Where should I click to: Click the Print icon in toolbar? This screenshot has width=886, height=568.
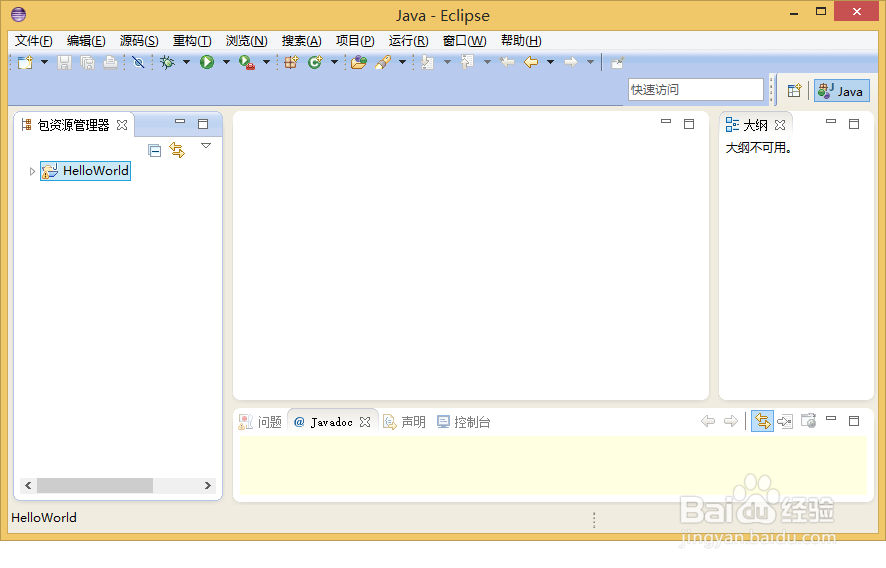tap(110, 62)
